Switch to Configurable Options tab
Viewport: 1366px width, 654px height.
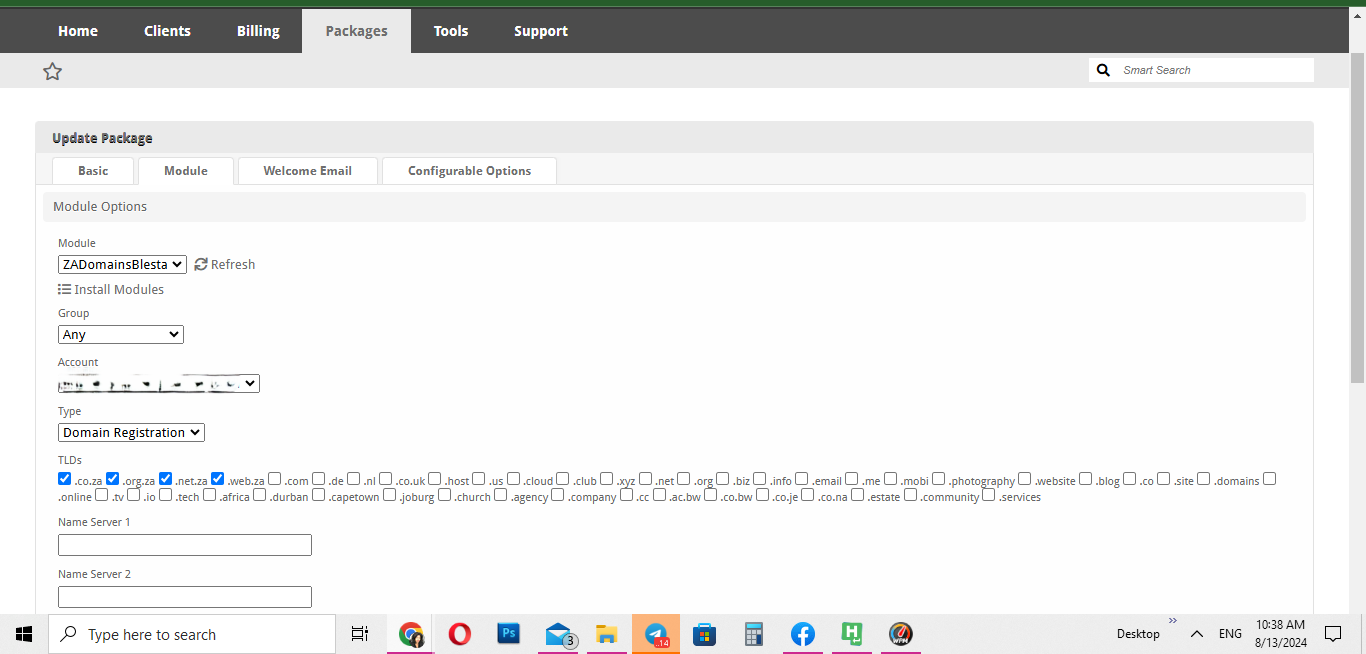(x=469, y=171)
